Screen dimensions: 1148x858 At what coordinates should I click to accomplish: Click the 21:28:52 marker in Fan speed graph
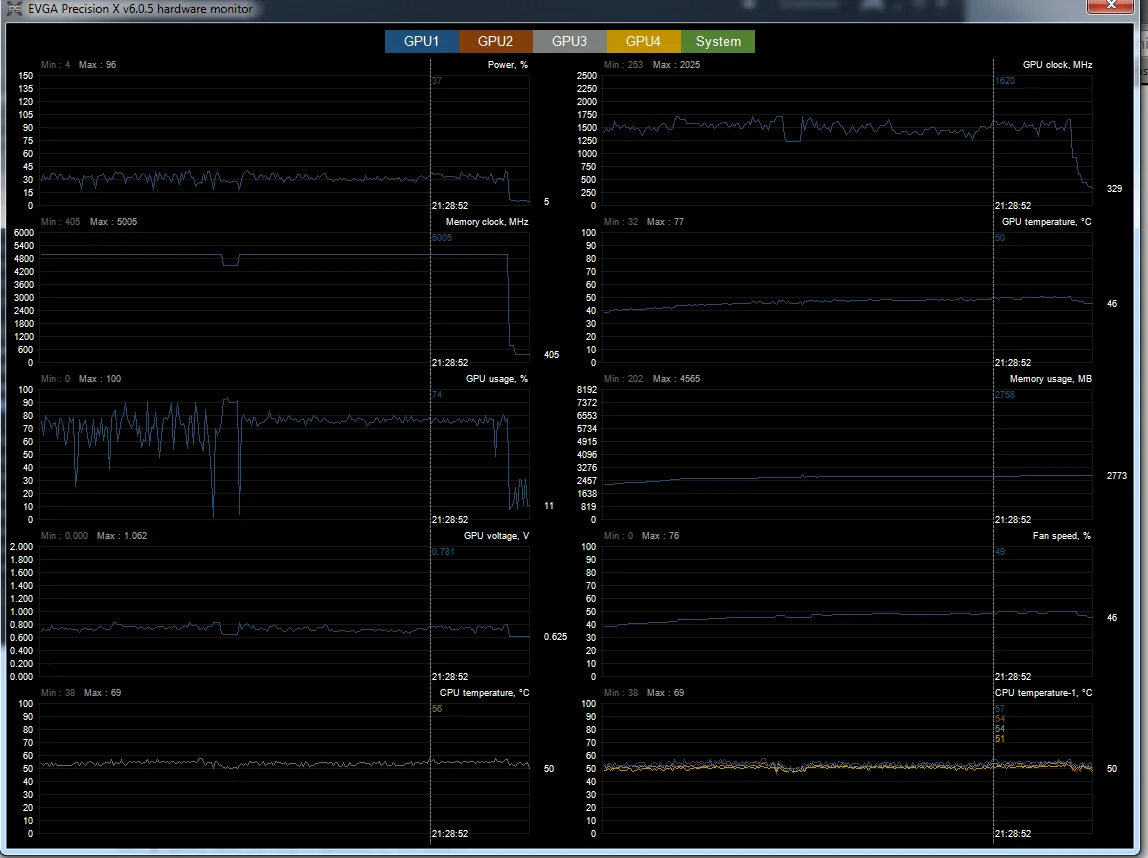(1013, 676)
